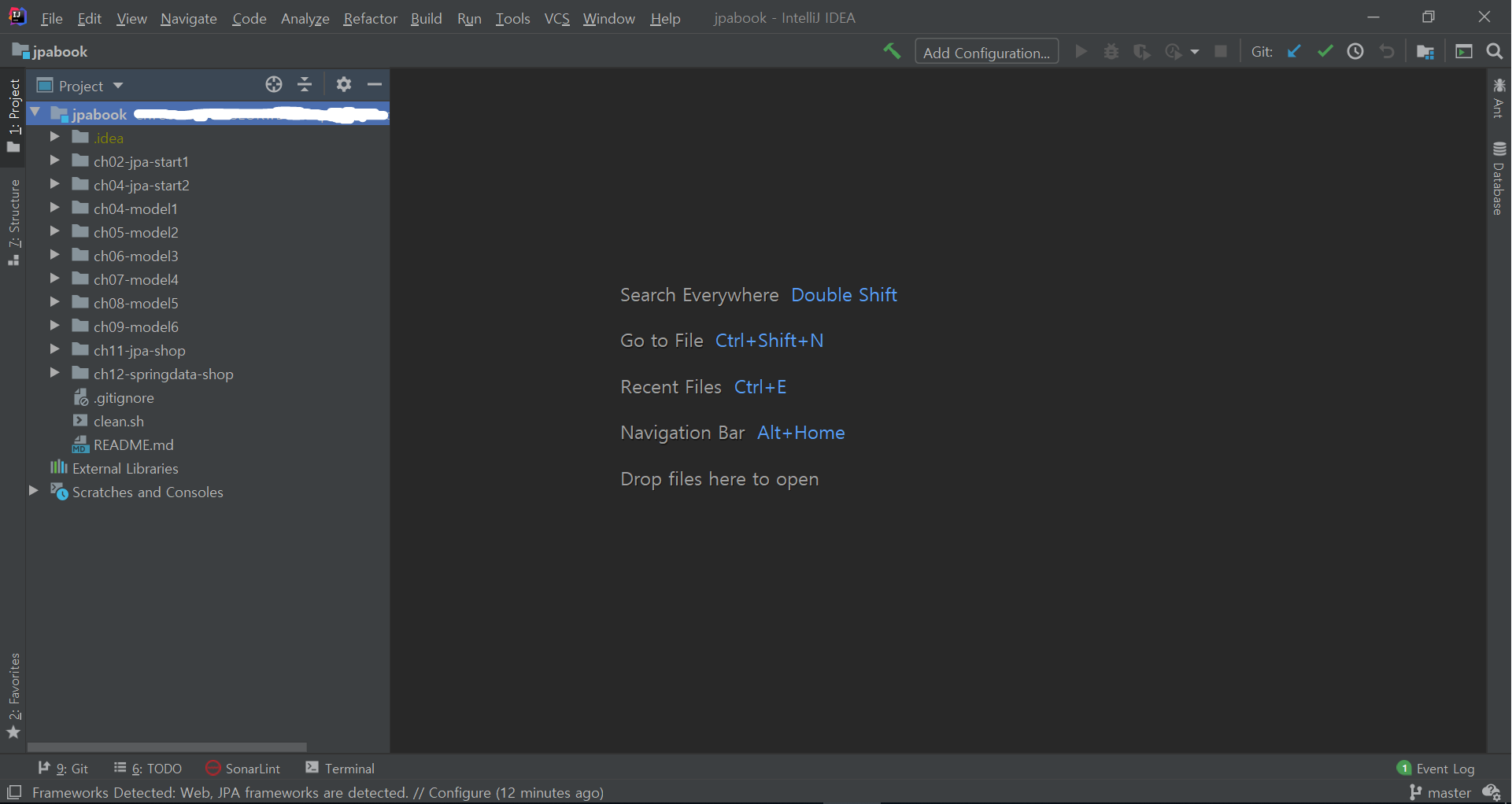Expand Scratches and Consoles
This screenshot has width=1512, height=804.
(x=33, y=491)
